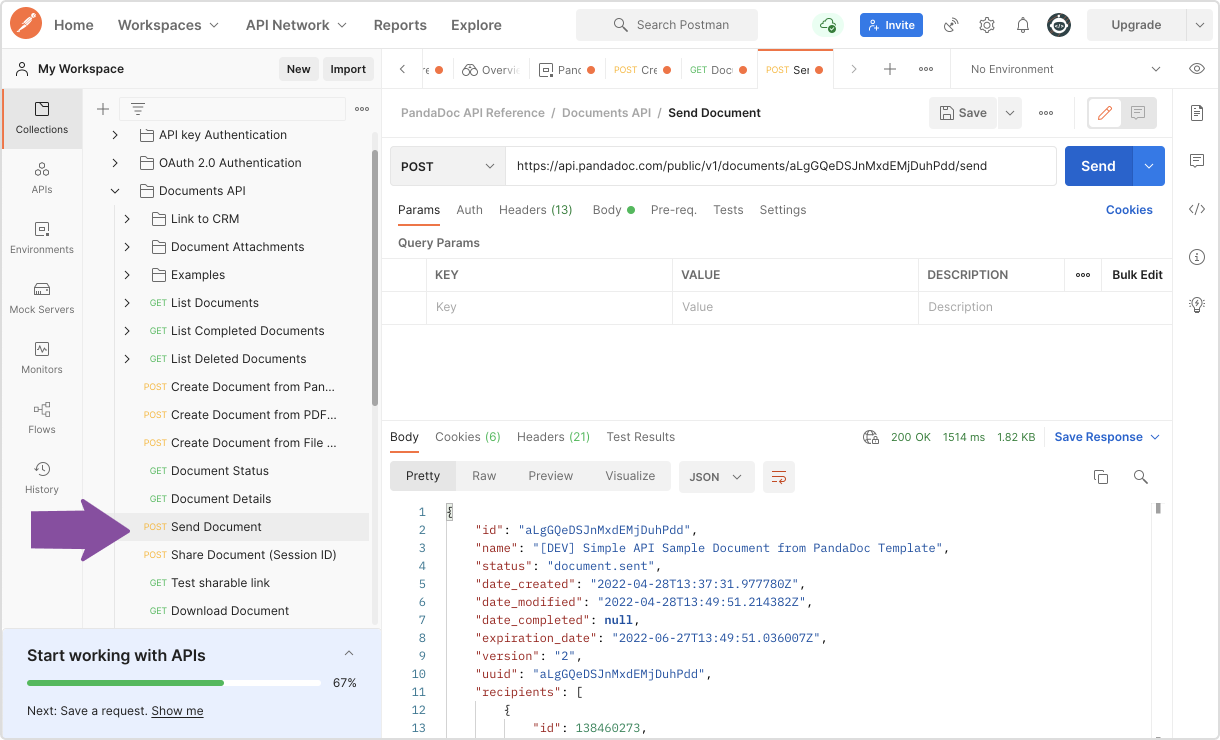
Task: Click the Save button
Action: 963,113
